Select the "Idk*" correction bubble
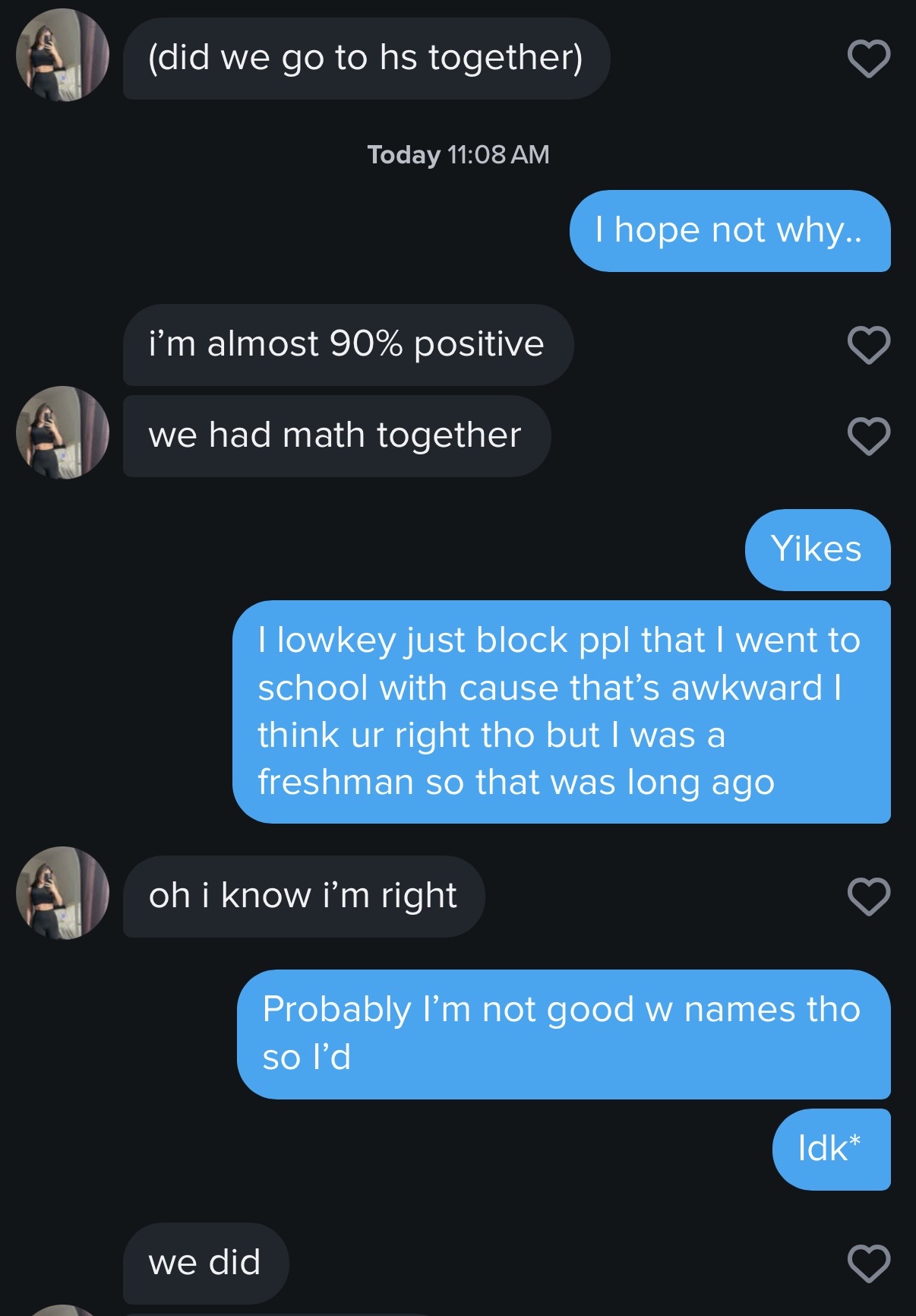This screenshot has height=1316, width=916. click(830, 1149)
